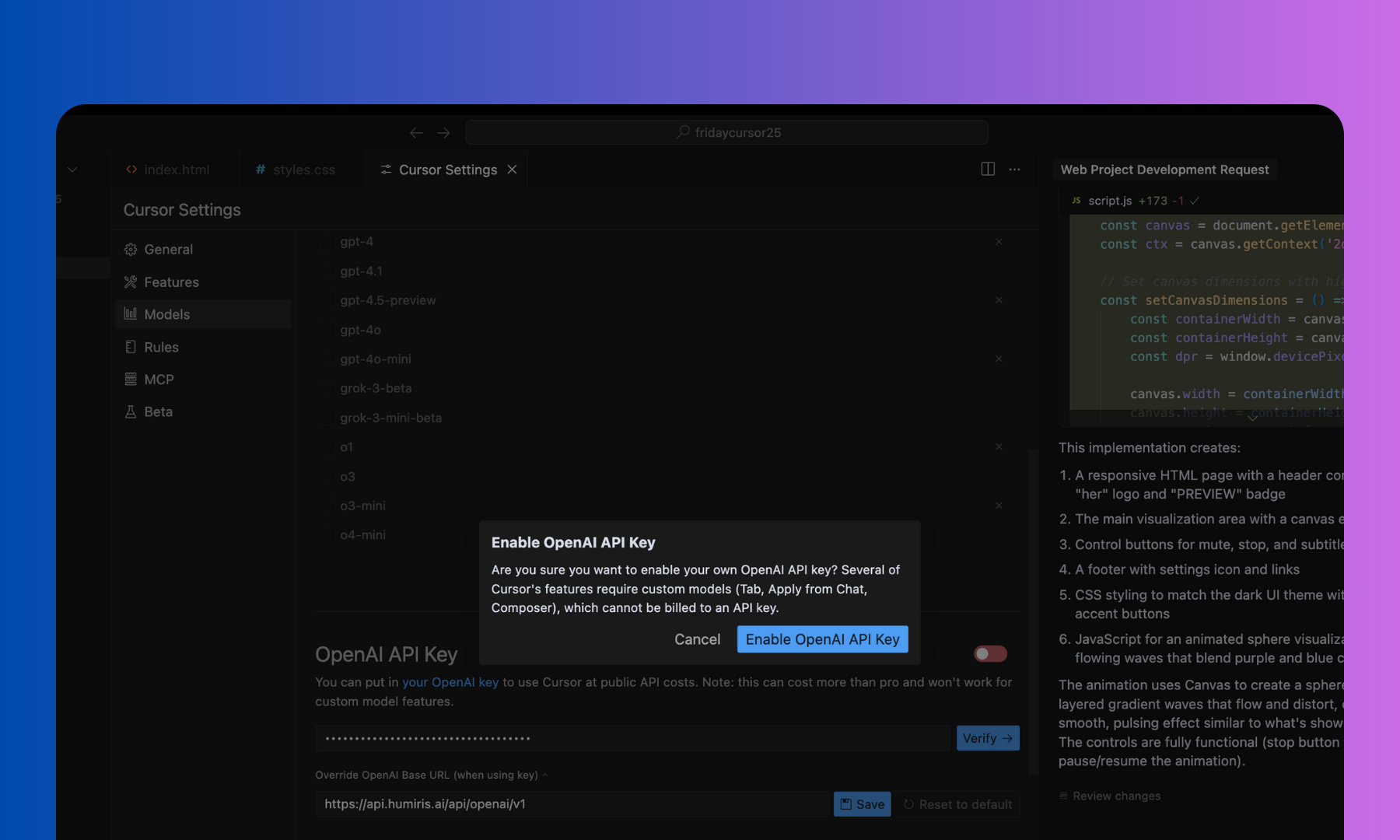Confirm with Enable OpenAI API Key button
The width and height of the screenshot is (1400, 840).
[822, 639]
